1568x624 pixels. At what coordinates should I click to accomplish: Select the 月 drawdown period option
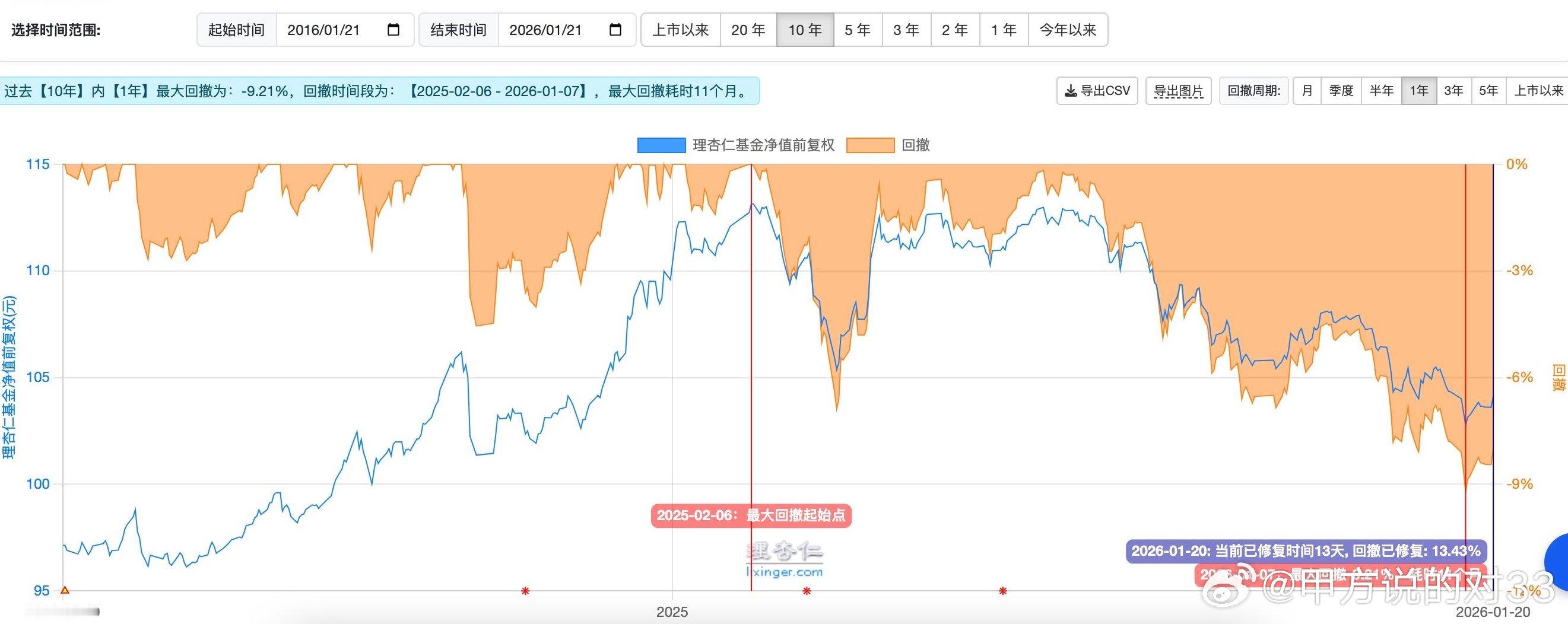pyautogui.click(x=1307, y=90)
